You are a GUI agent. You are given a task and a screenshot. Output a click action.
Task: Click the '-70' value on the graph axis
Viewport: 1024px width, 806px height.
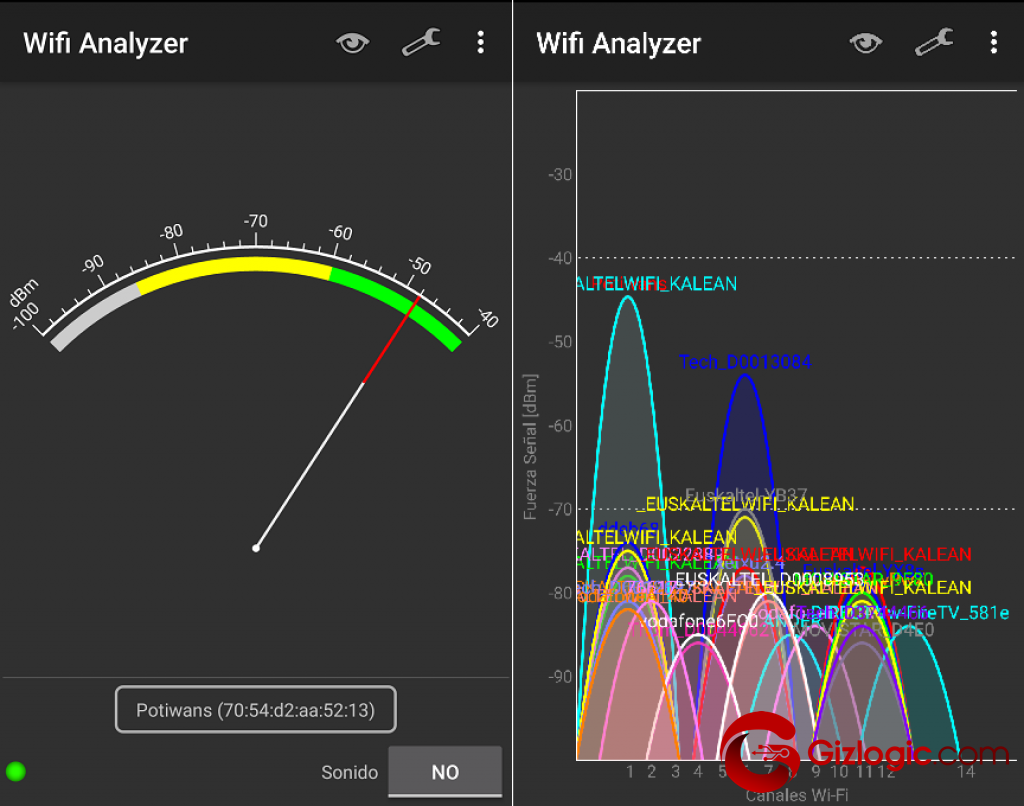click(560, 509)
